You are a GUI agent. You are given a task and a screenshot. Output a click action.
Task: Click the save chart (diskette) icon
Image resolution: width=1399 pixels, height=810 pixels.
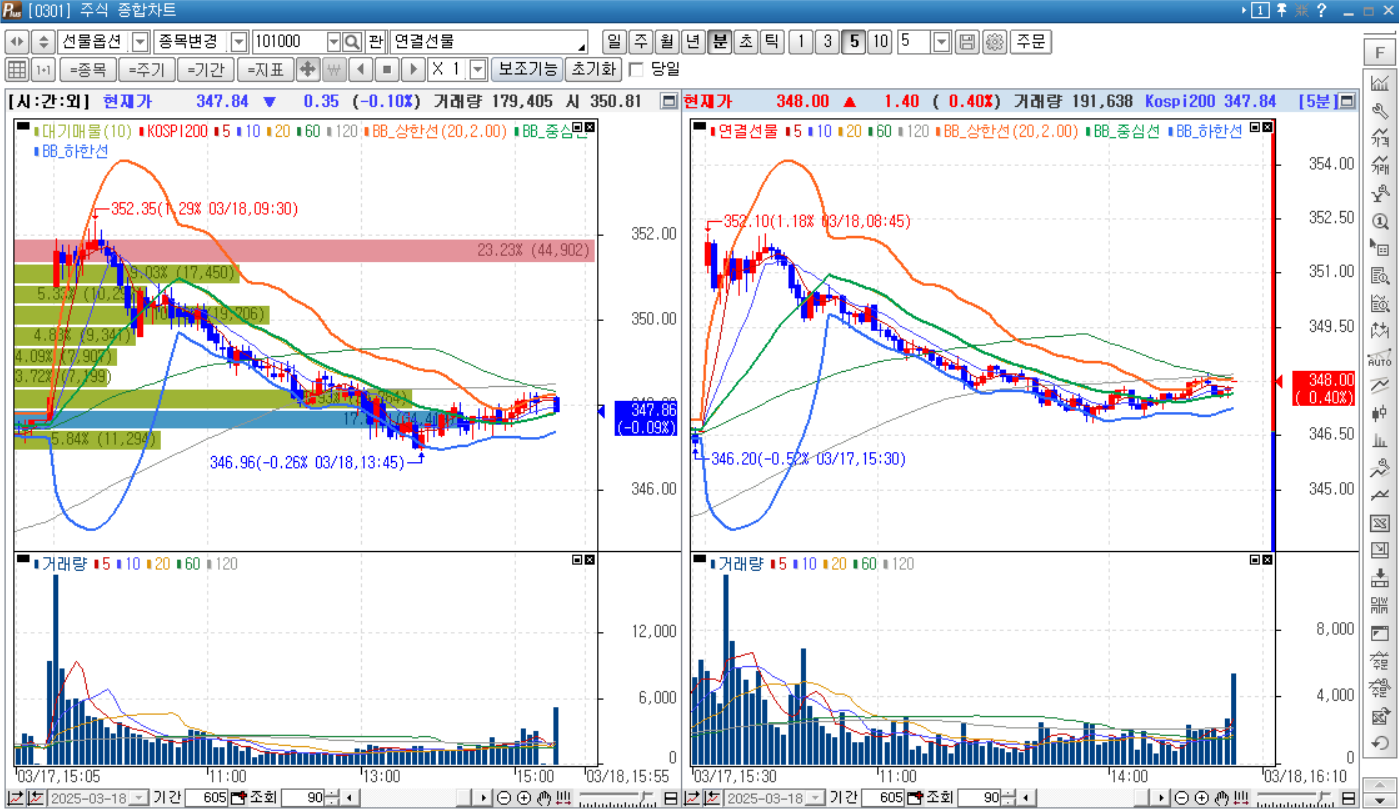click(x=968, y=41)
